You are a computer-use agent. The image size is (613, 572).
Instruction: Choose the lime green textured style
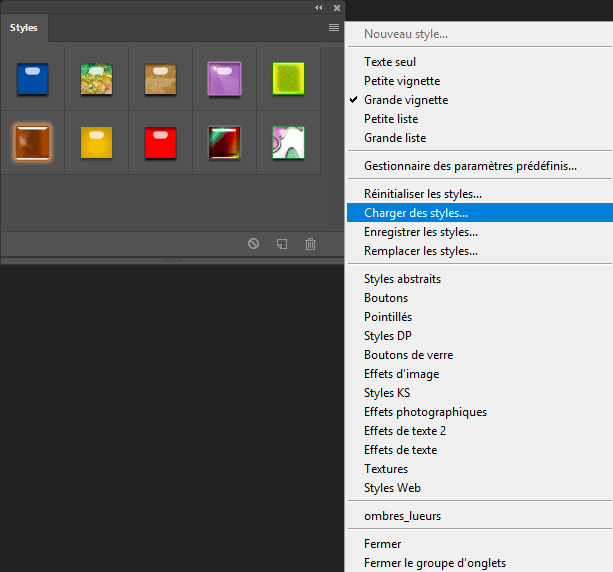pyautogui.click(x=288, y=79)
